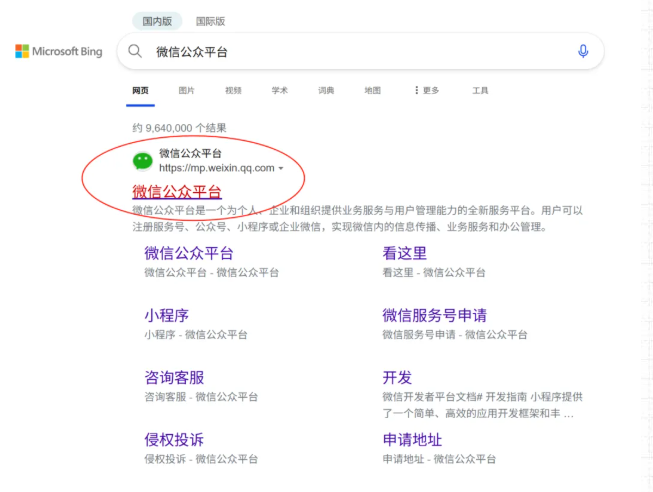Select the 学术 tab
The image size is (653, 492).
279,90
